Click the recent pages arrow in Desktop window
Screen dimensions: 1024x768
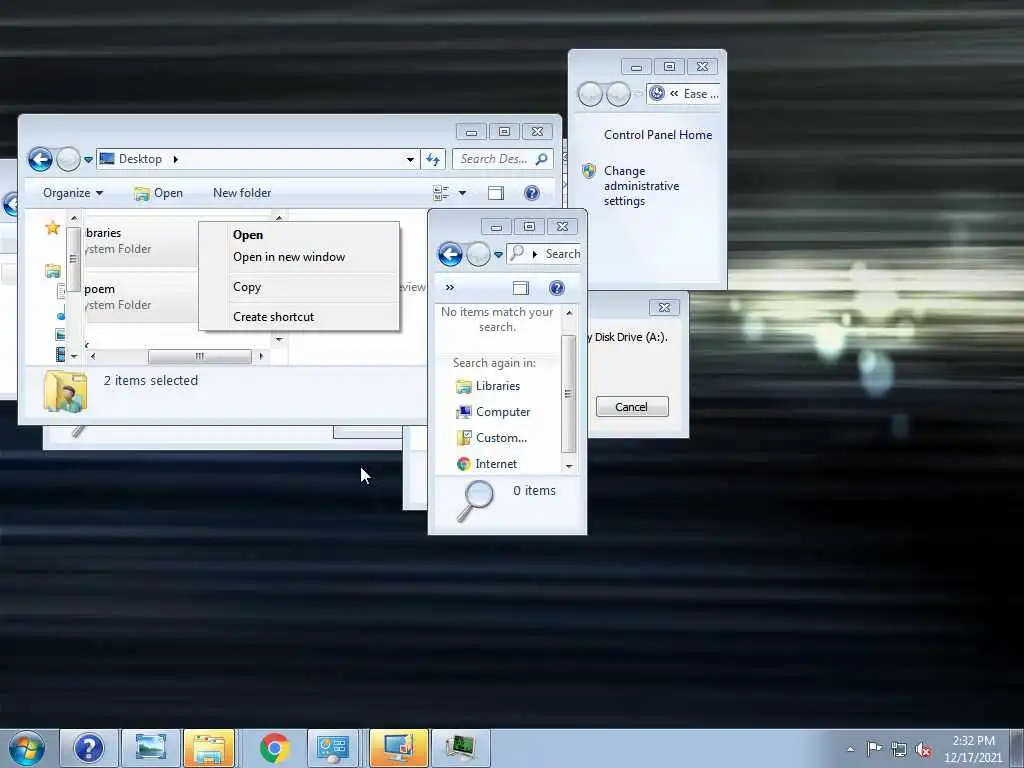(x=88, y=159)
